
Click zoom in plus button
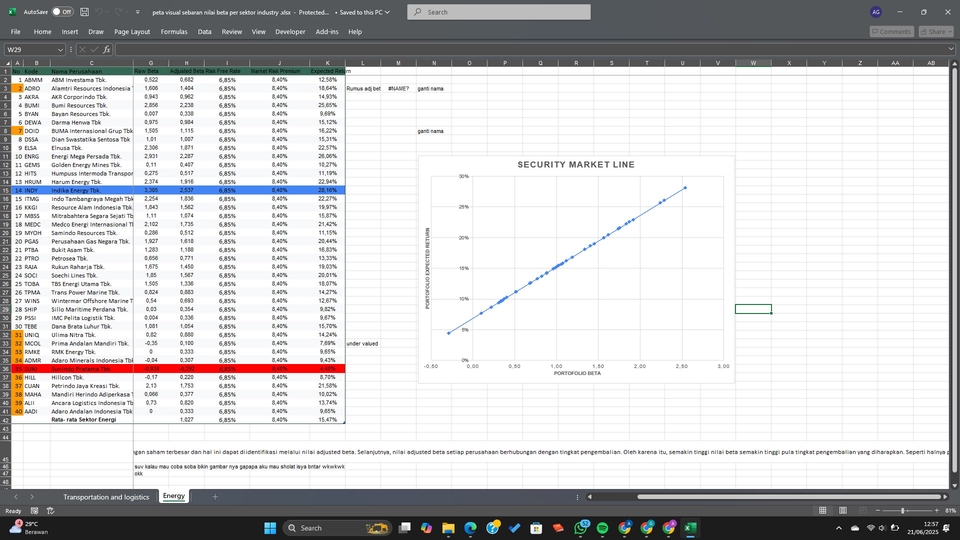[x=936, y=511]
